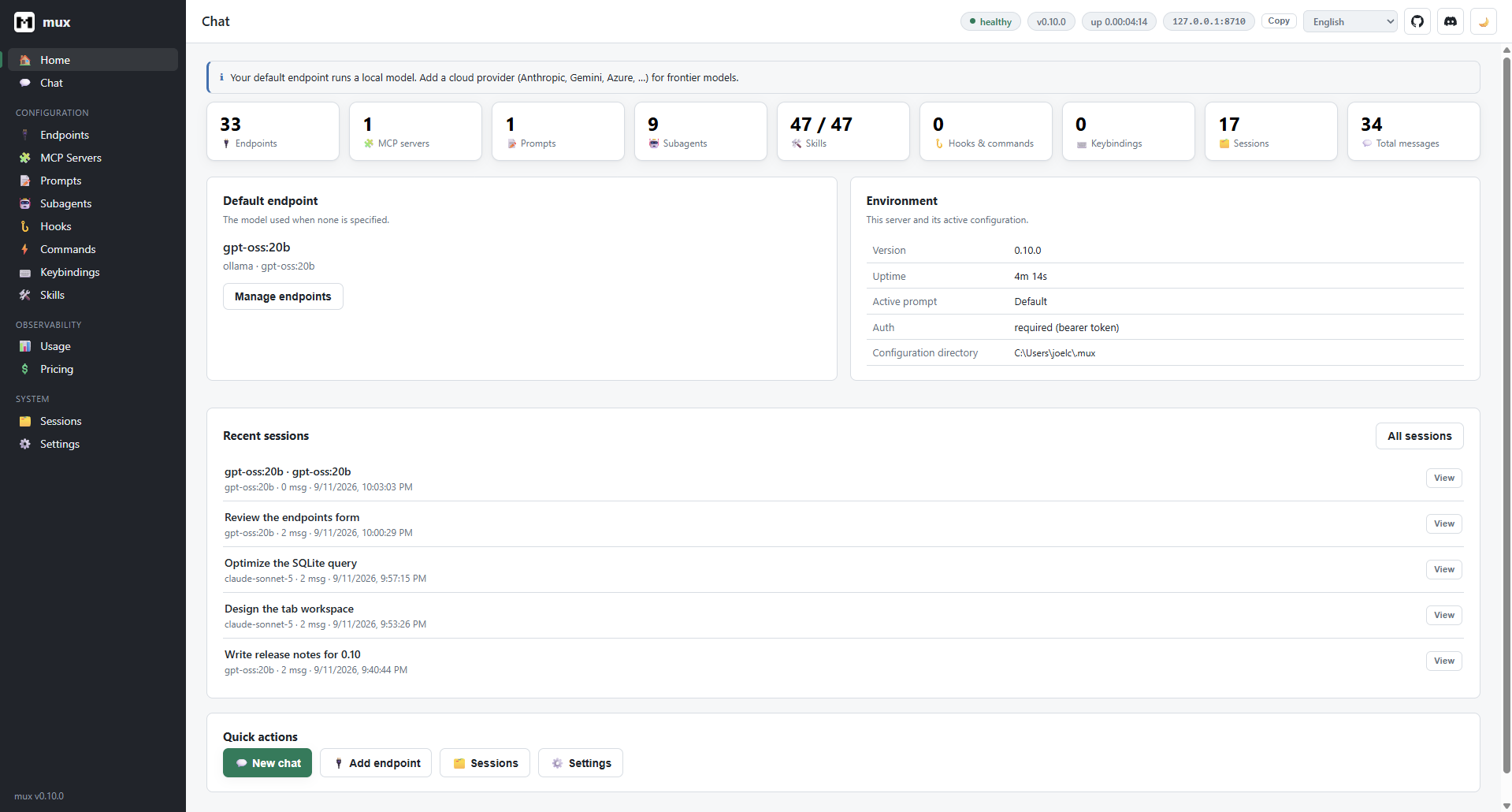Select the Sessions folder icon in sidebar
The image size is (1512, 812).
25,421
